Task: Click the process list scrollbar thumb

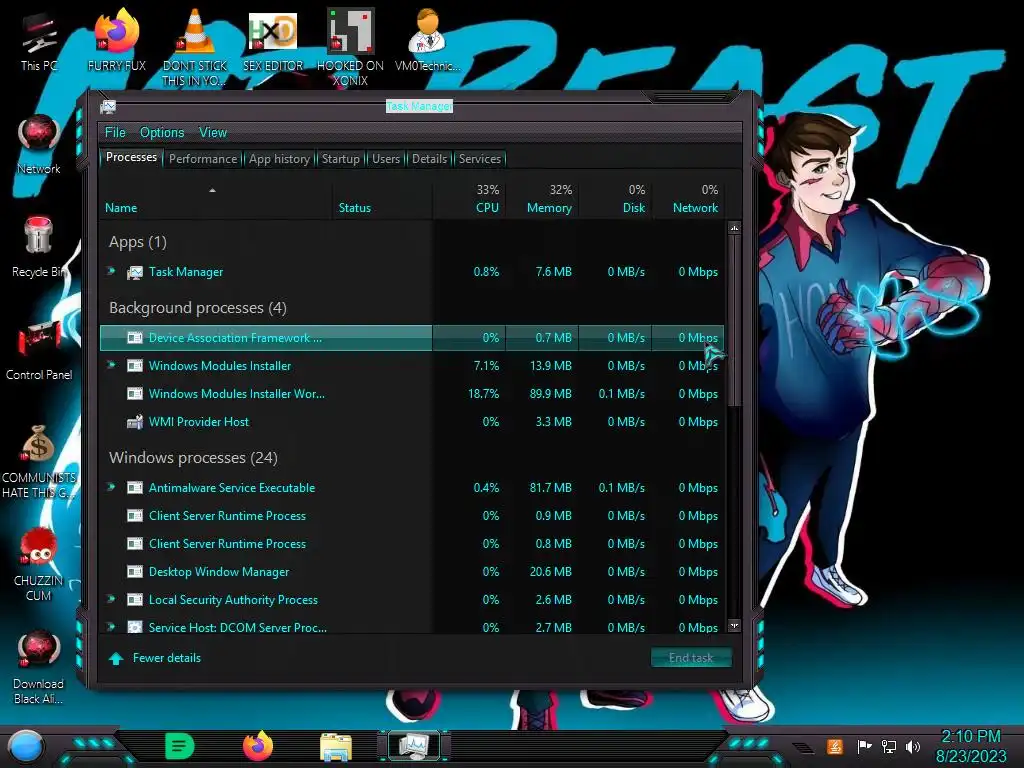Action: [x=734, y=320]
